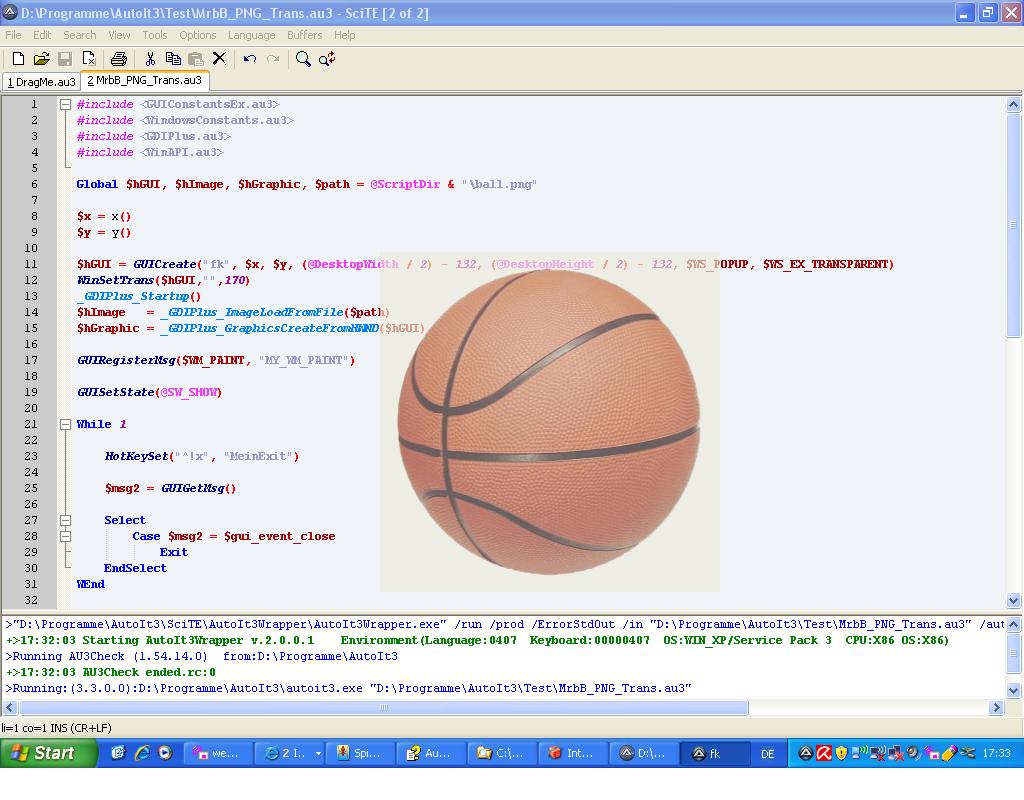This screenshot has width=1024, height=800.
Task: Open the Replace tool icon in toolbar
Action: tap(327, 59)
